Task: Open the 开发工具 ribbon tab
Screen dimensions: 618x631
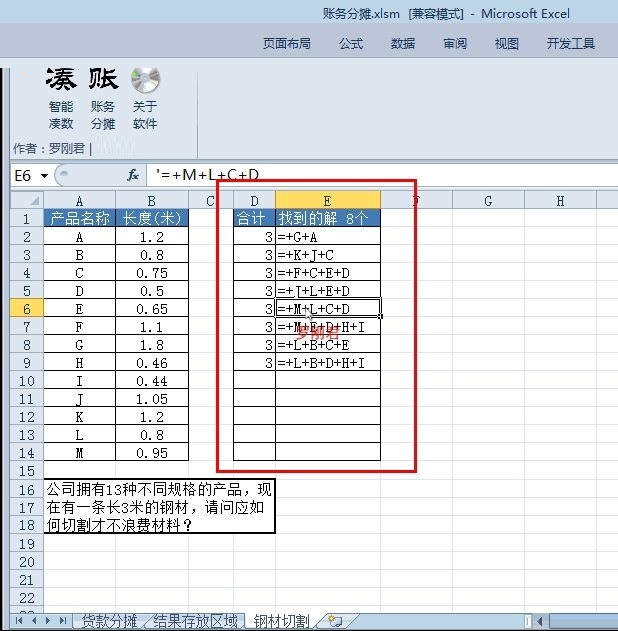Action: click(x=571, y=43)
